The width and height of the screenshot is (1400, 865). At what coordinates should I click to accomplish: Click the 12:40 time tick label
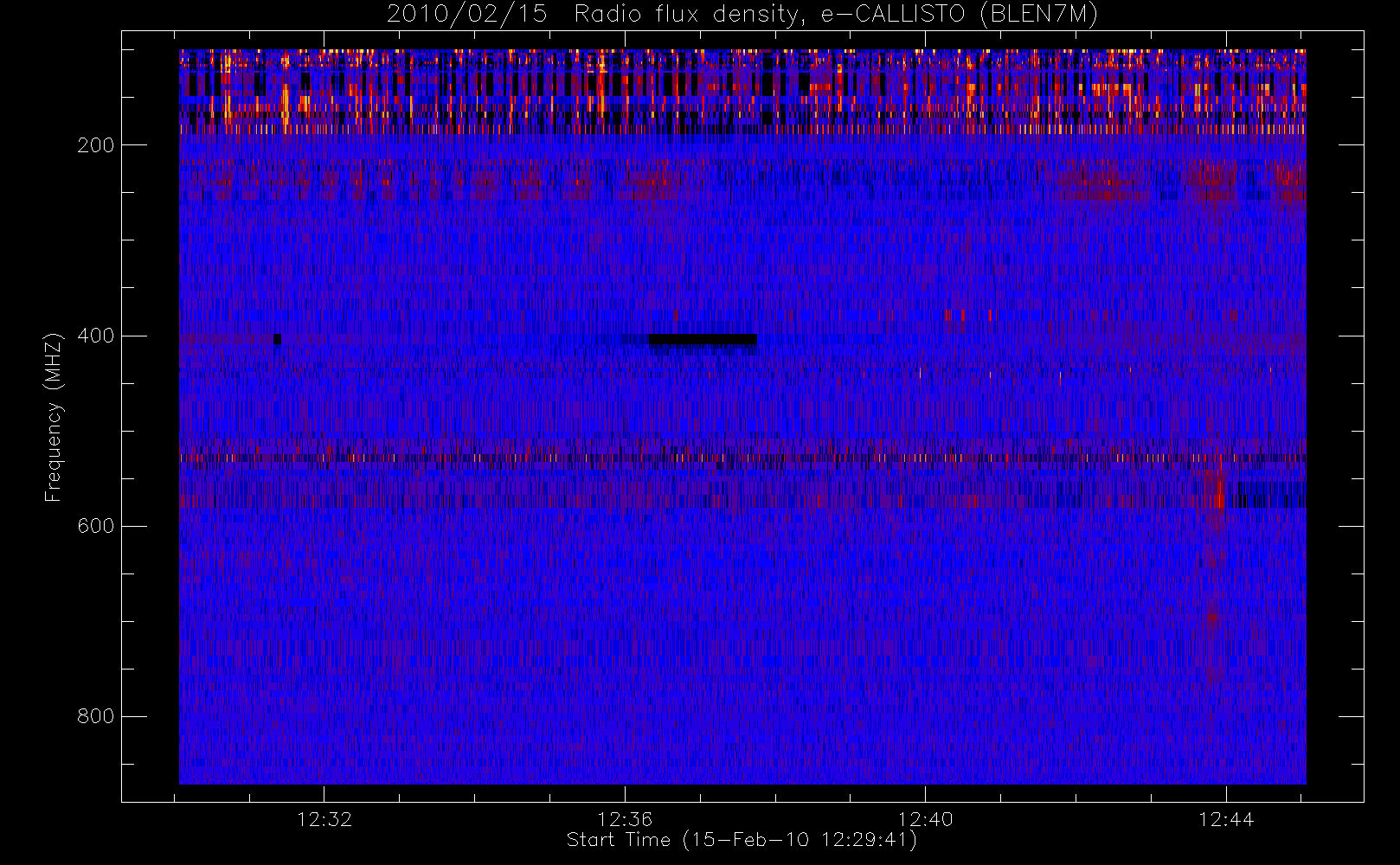[x=925, y=819]
